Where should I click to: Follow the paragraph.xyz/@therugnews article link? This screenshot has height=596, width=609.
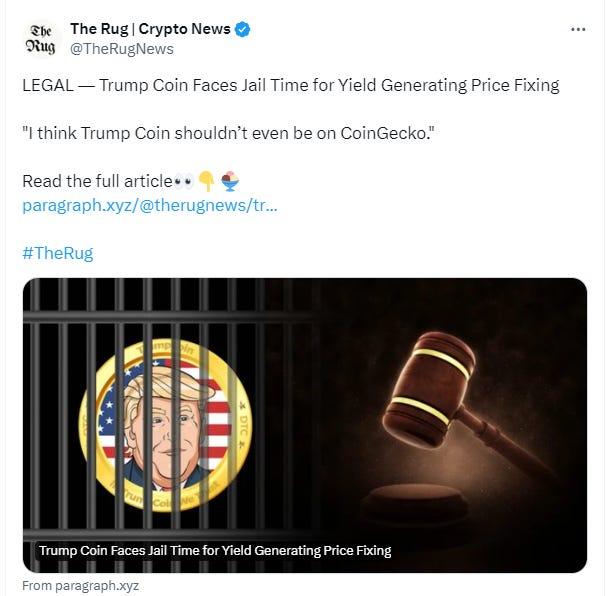(x=150, y=205)
